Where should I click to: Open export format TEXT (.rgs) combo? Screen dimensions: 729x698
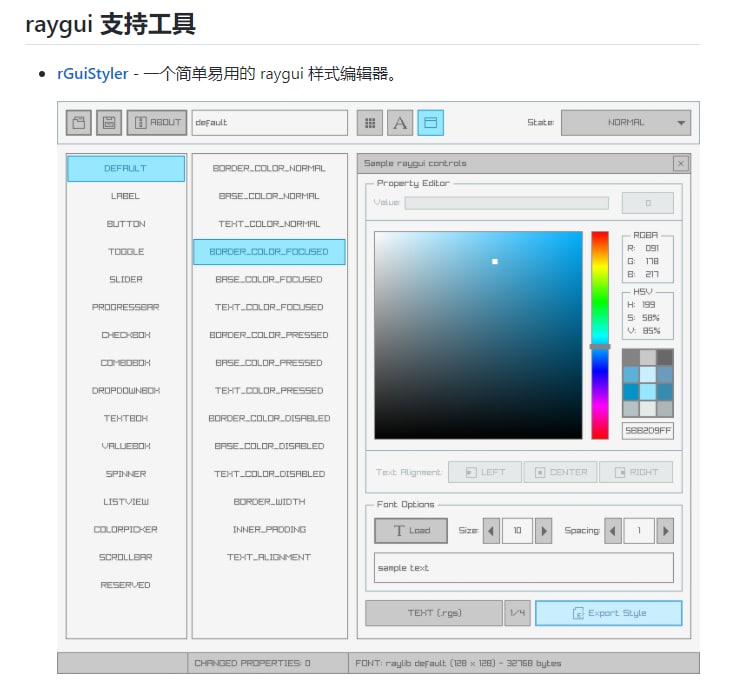[x=434, y=613]
